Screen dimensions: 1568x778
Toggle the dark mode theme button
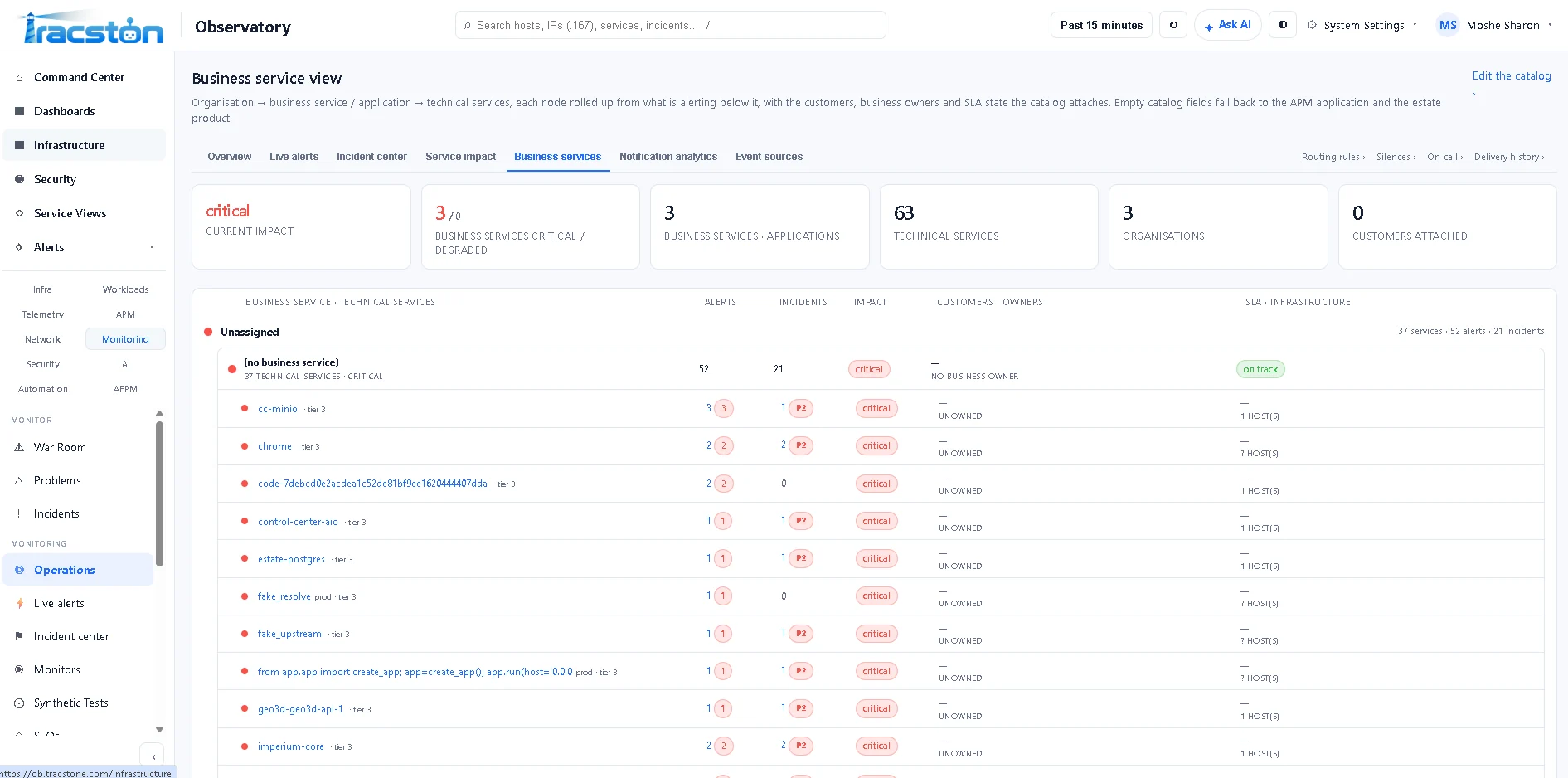click(1283, 25)
